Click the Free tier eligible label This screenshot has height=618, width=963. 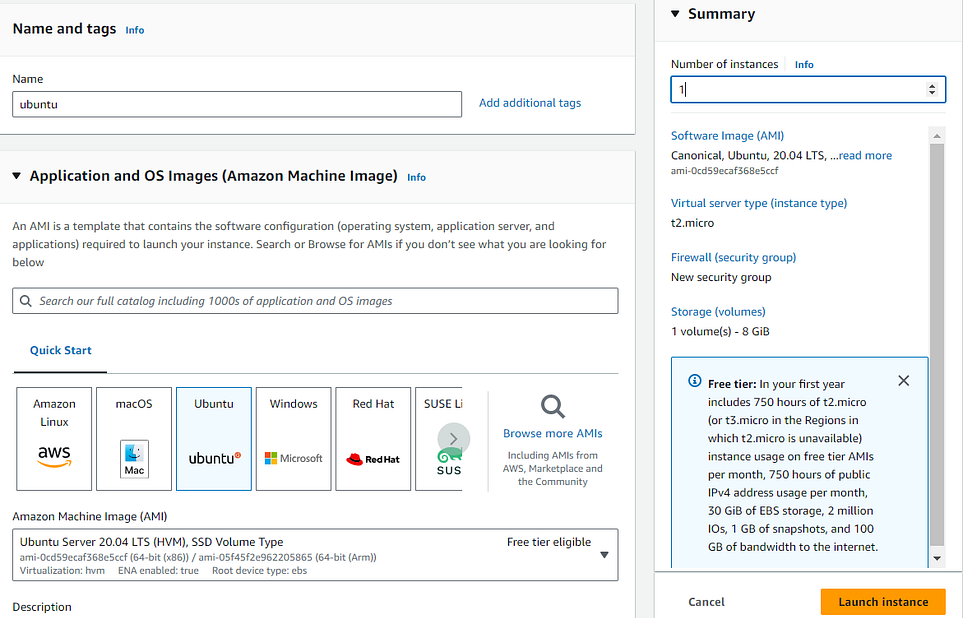point(549,542)
